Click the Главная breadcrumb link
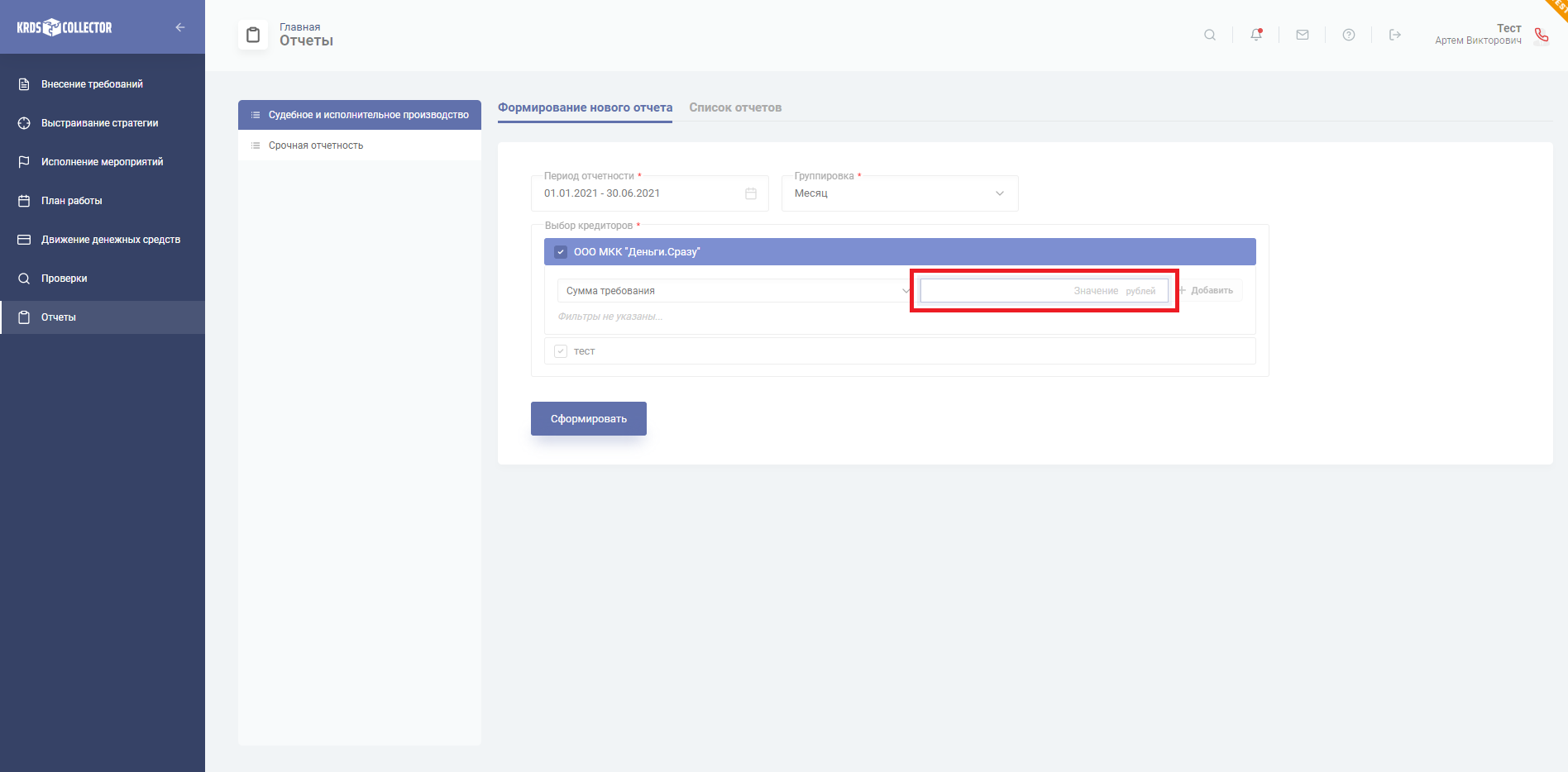This screenshot has height=772, width=1568. click(300, 27)
